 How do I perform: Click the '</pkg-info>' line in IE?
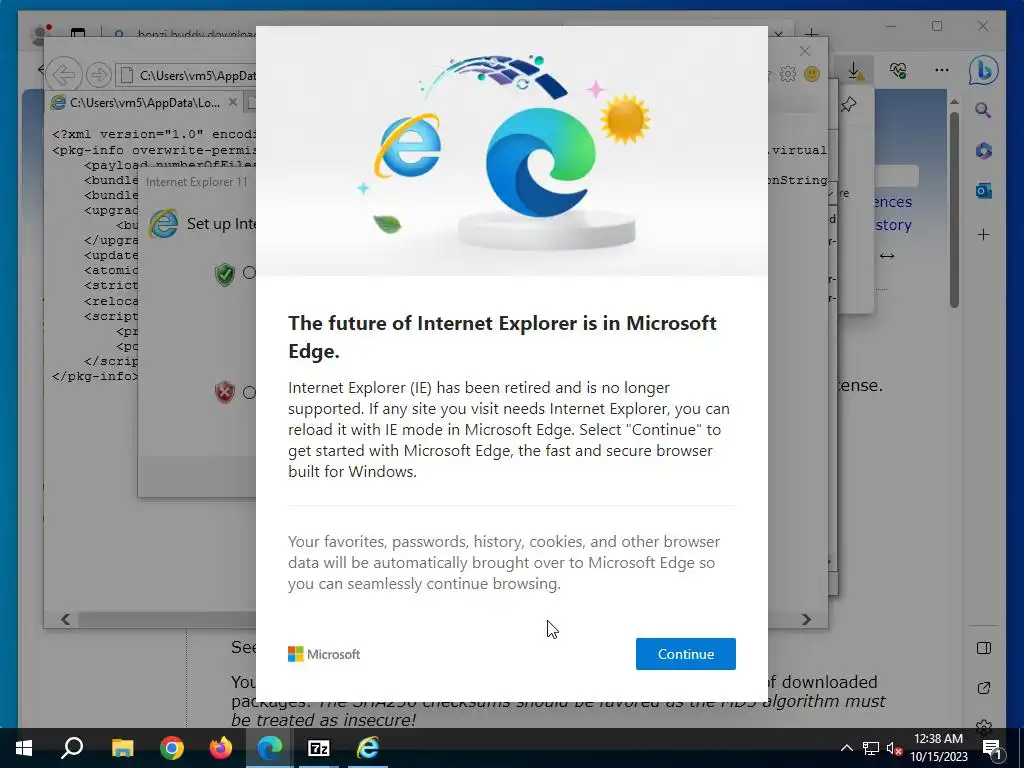(x=95, y=376)
